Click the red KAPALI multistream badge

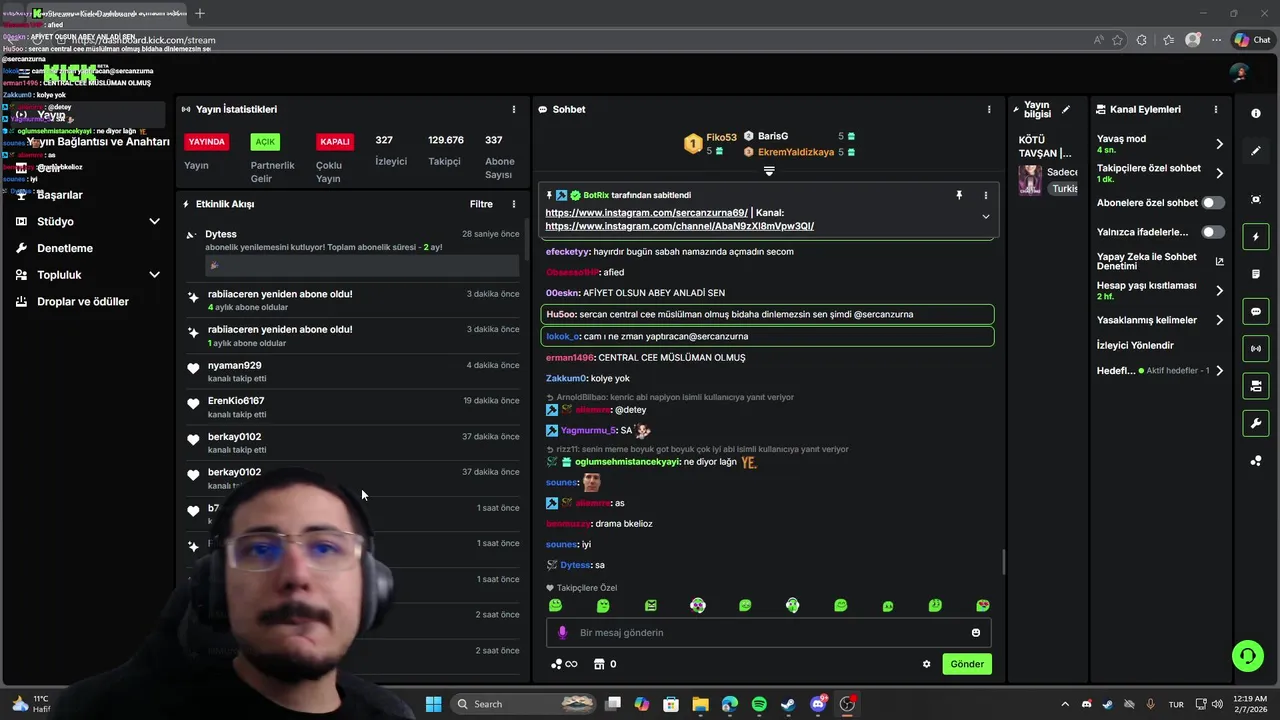(335, 142)
